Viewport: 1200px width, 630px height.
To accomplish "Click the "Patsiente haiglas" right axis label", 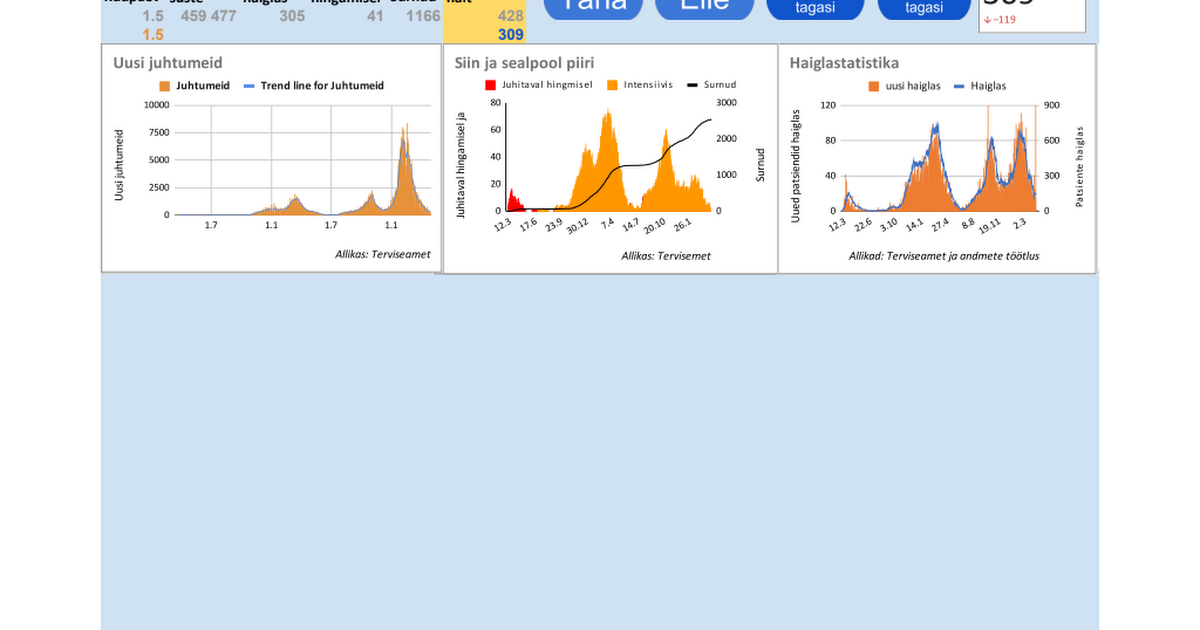I will click(1080, 166).
